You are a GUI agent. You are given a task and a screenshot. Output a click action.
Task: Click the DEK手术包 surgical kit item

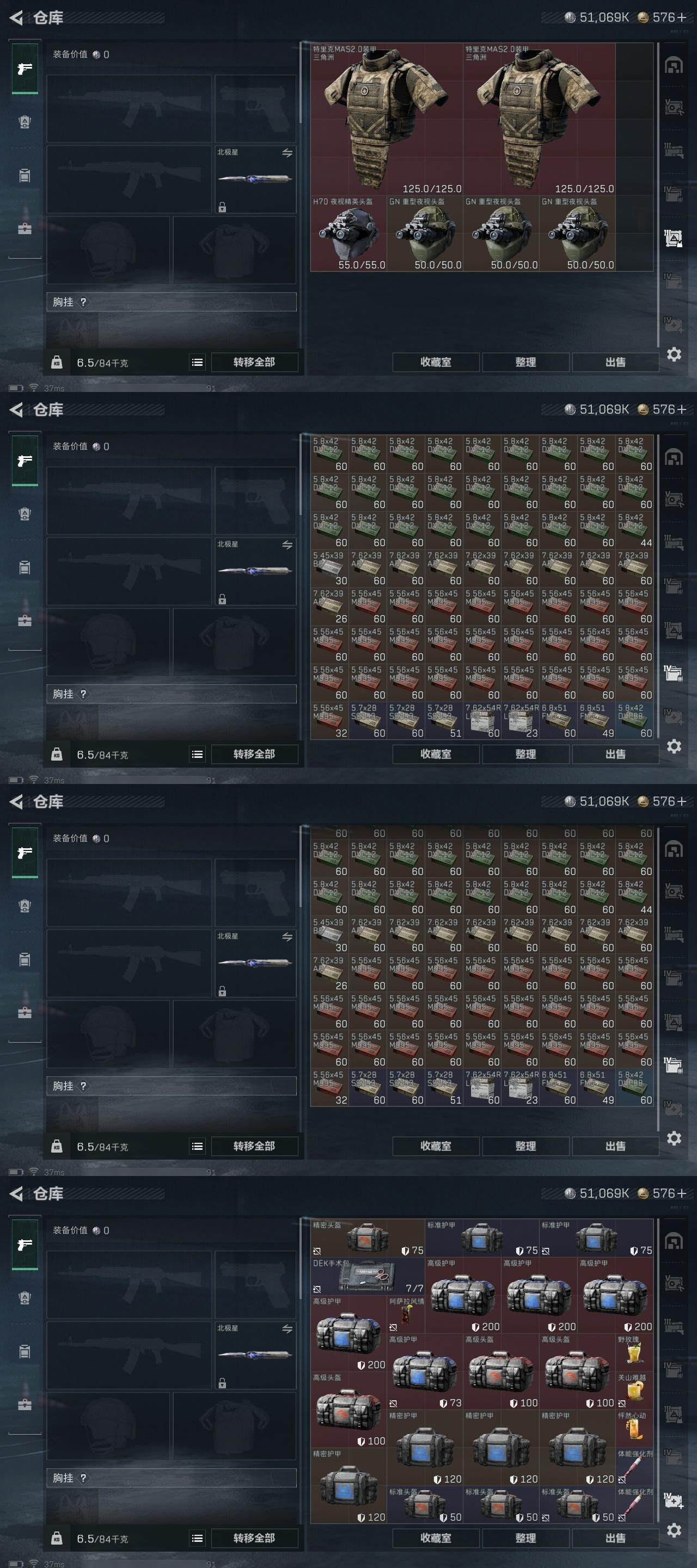pos(368,1276)
